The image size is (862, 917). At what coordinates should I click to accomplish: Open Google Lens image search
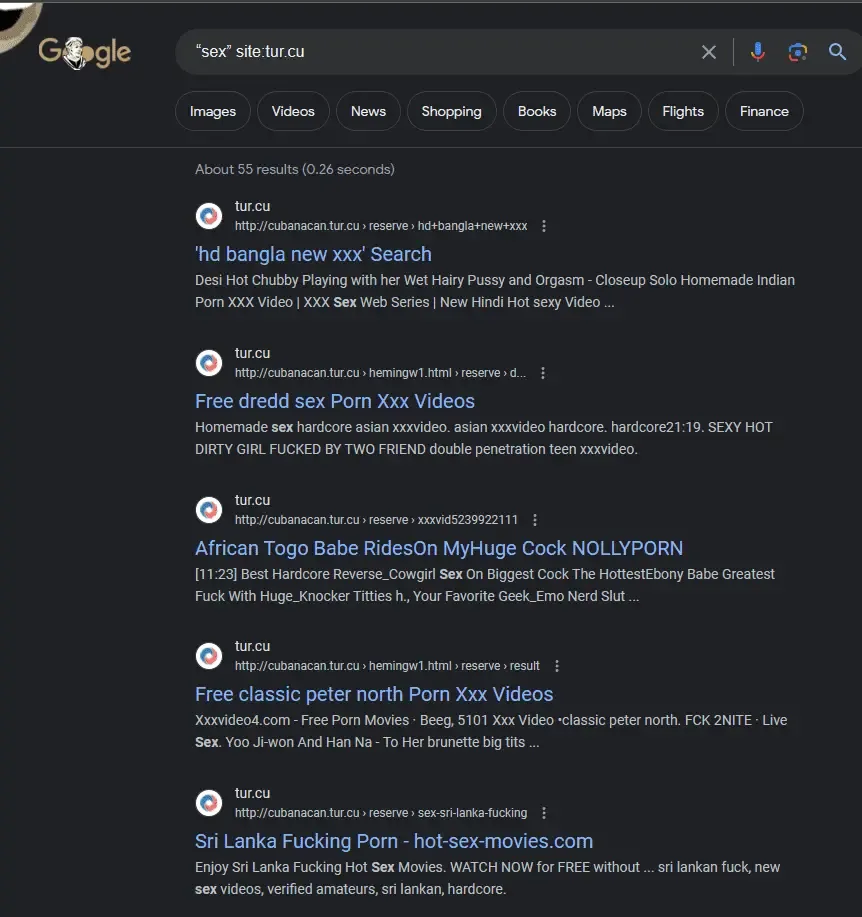(x=798, y=52)
